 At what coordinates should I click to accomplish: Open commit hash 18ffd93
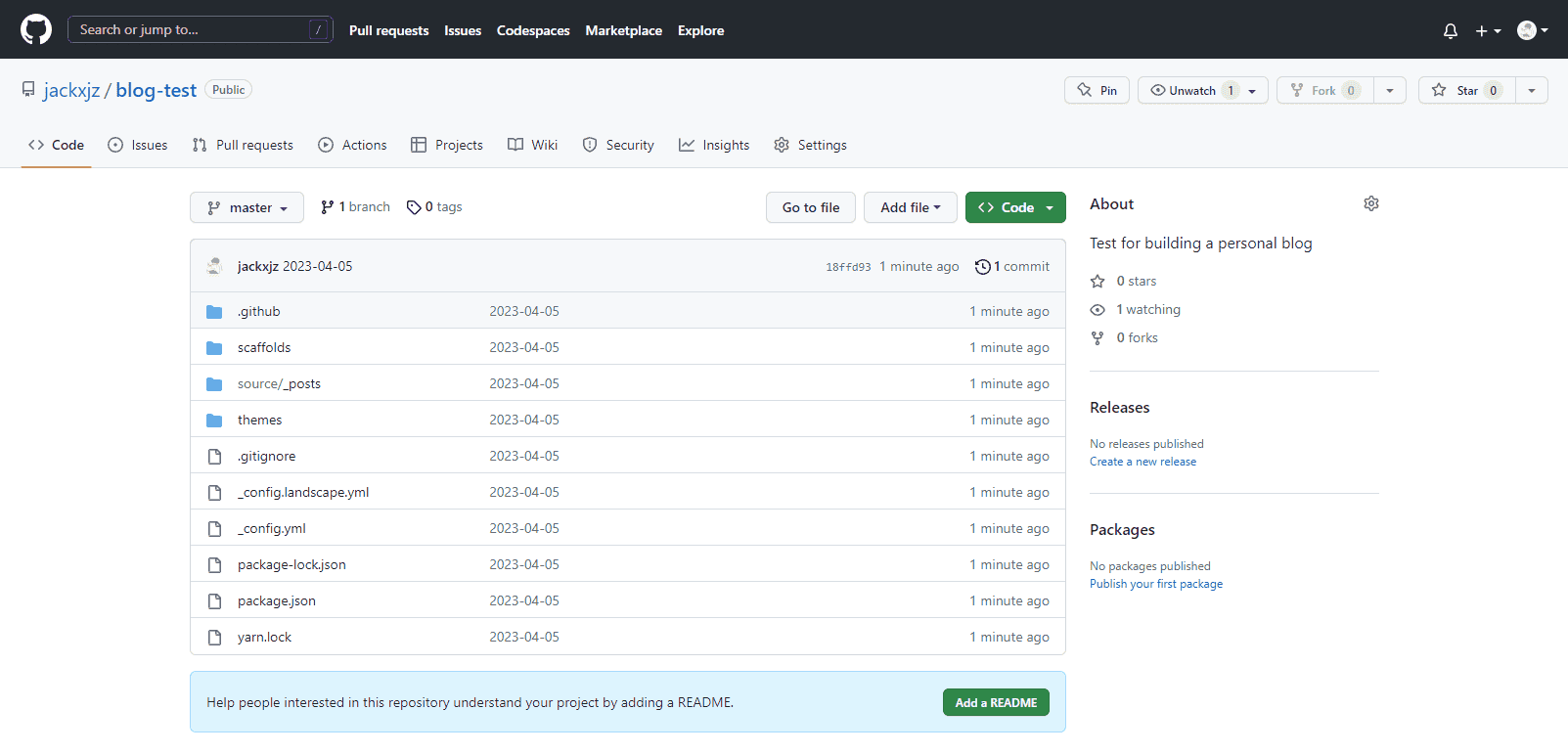click(848, 267)
